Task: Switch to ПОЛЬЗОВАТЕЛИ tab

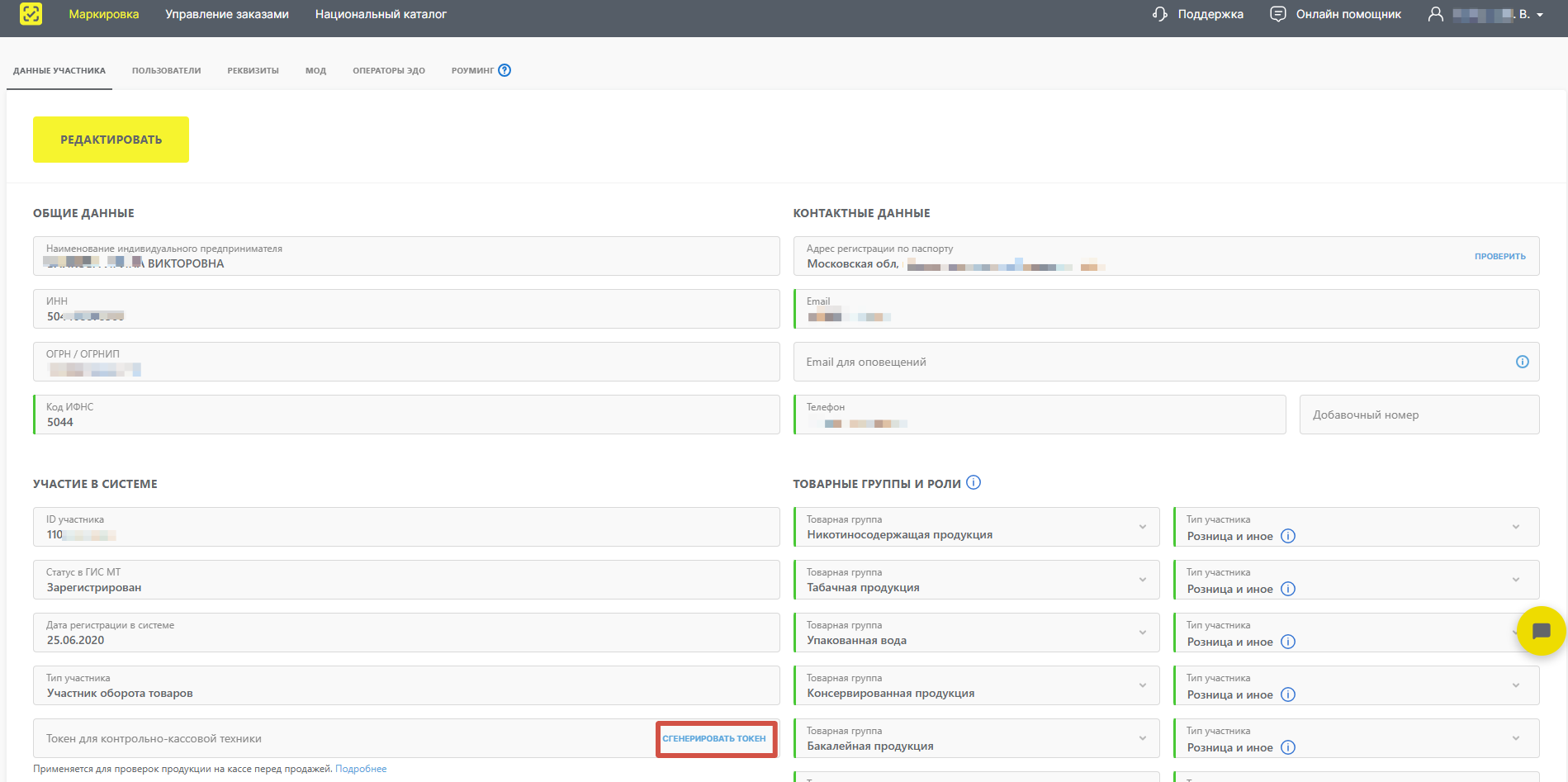Action: (167, 70)
